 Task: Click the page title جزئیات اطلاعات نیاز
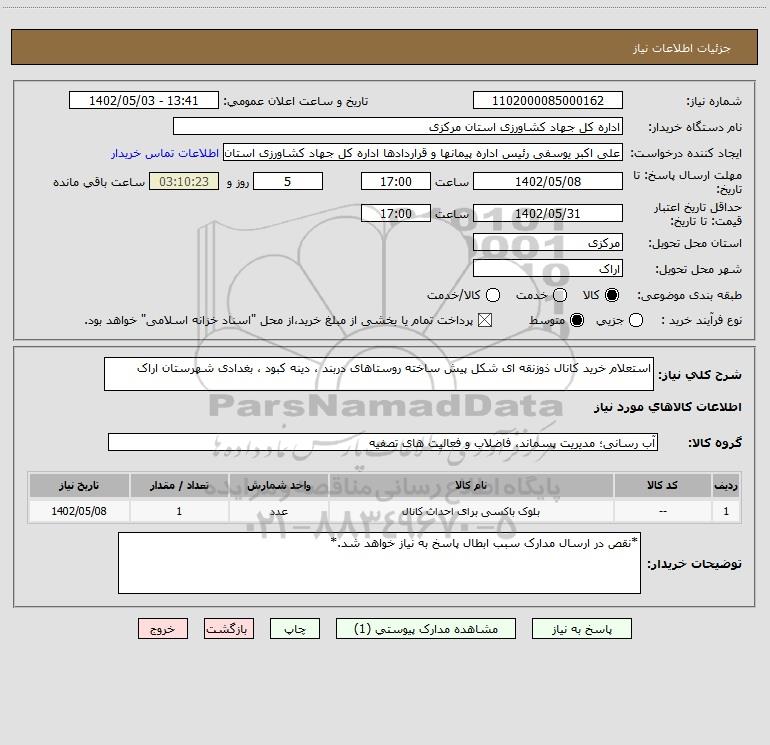[681, 48]
